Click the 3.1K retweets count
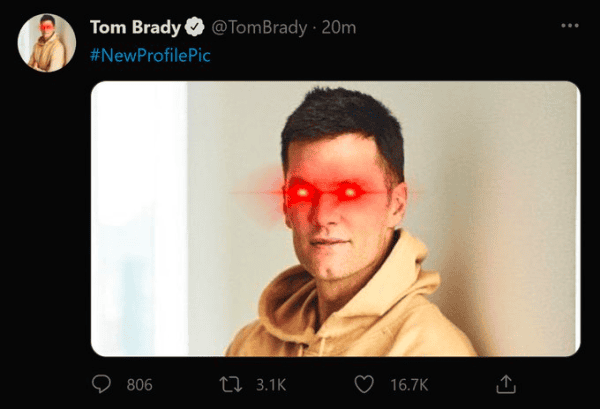The image size is (600, 409). click(x=271, y=385)
